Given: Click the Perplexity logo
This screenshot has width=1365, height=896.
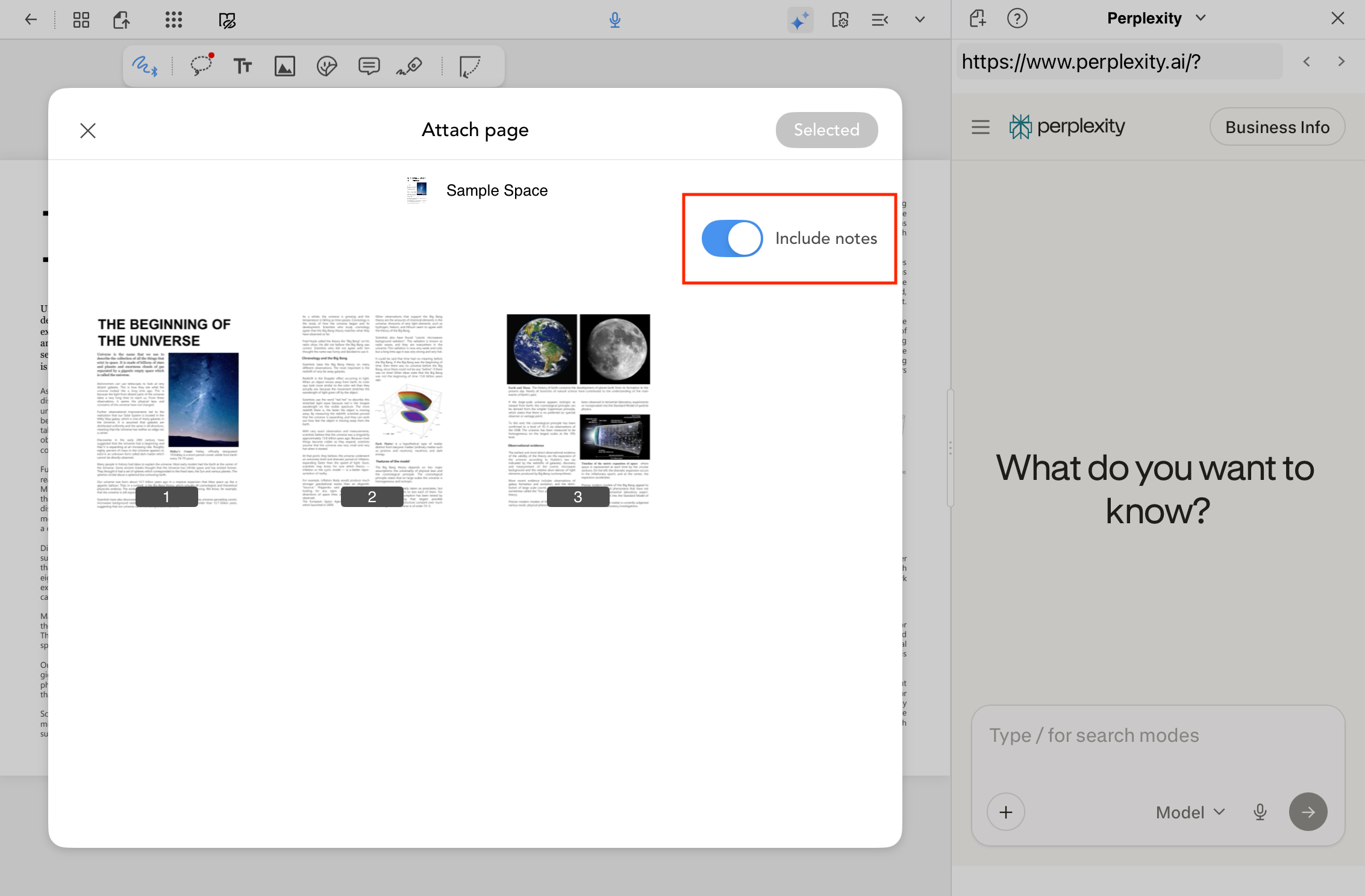Looking at the screenshot, I should [1067, 126].
